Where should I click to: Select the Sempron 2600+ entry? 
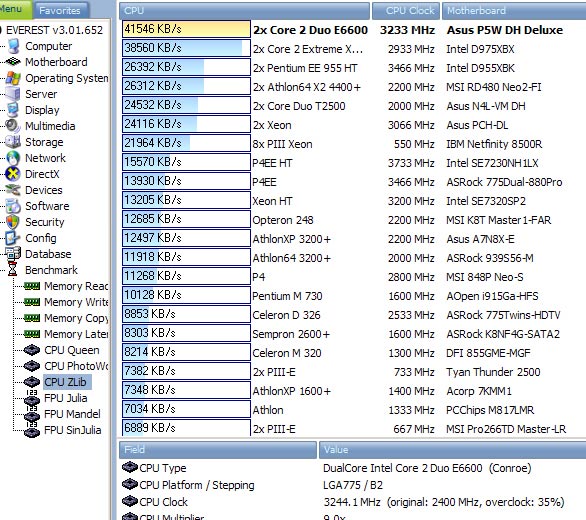[x=291, y=334]
